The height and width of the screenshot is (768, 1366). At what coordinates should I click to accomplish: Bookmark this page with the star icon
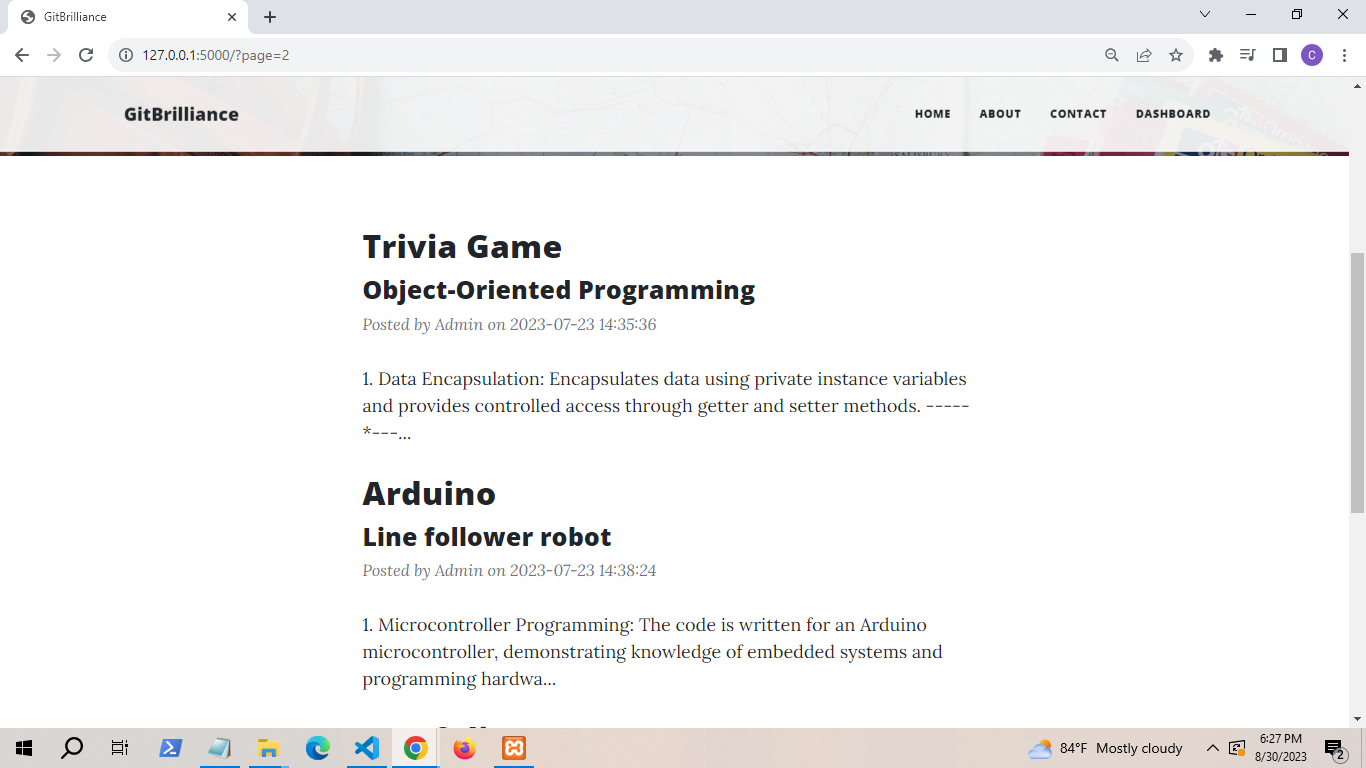(1176, 55)
